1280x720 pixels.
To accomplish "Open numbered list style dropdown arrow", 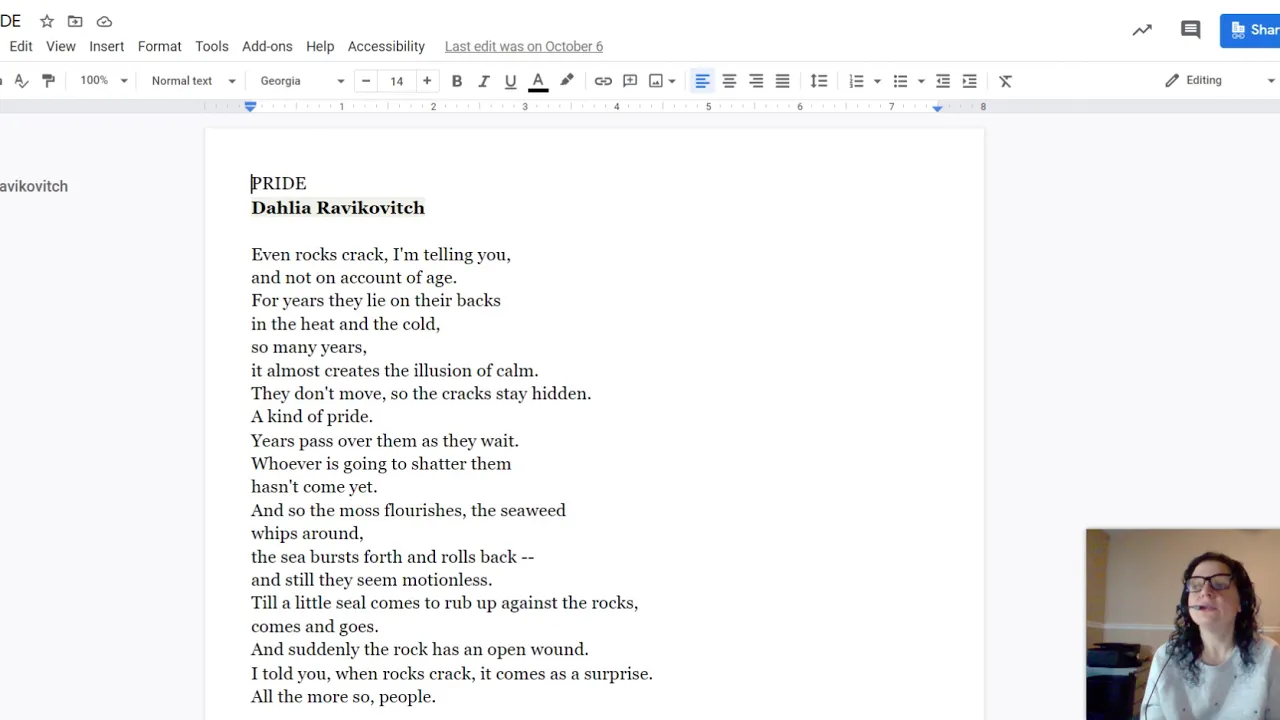I will 877,81.
